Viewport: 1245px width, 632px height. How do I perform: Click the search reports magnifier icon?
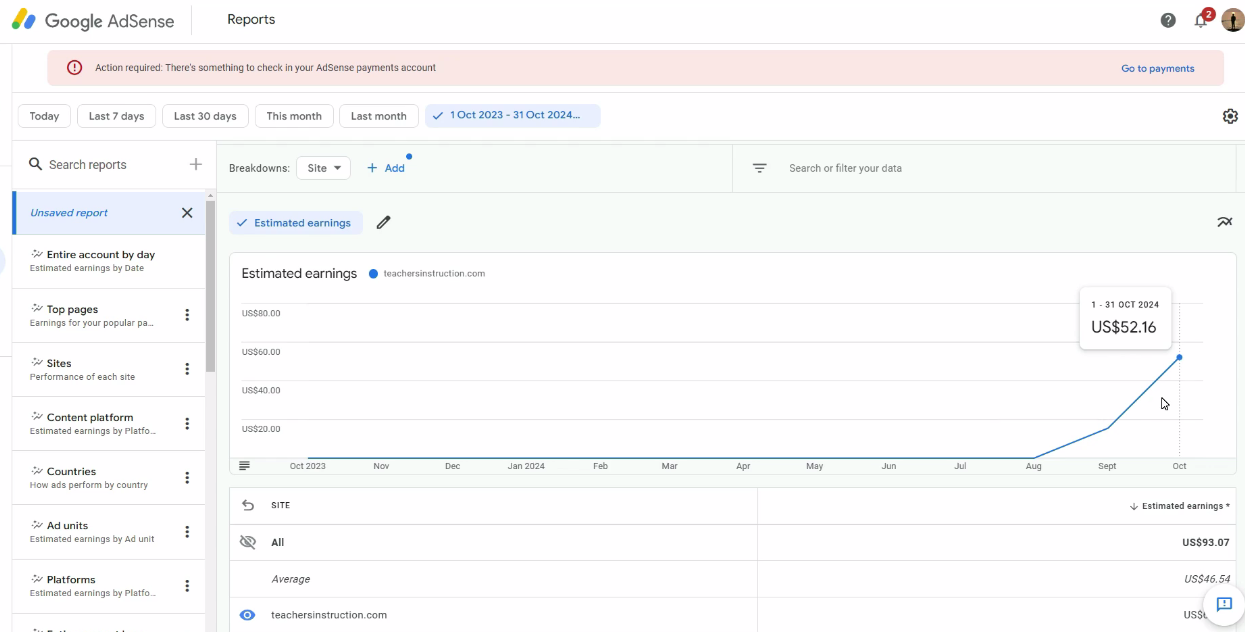[x=35, y=164]
